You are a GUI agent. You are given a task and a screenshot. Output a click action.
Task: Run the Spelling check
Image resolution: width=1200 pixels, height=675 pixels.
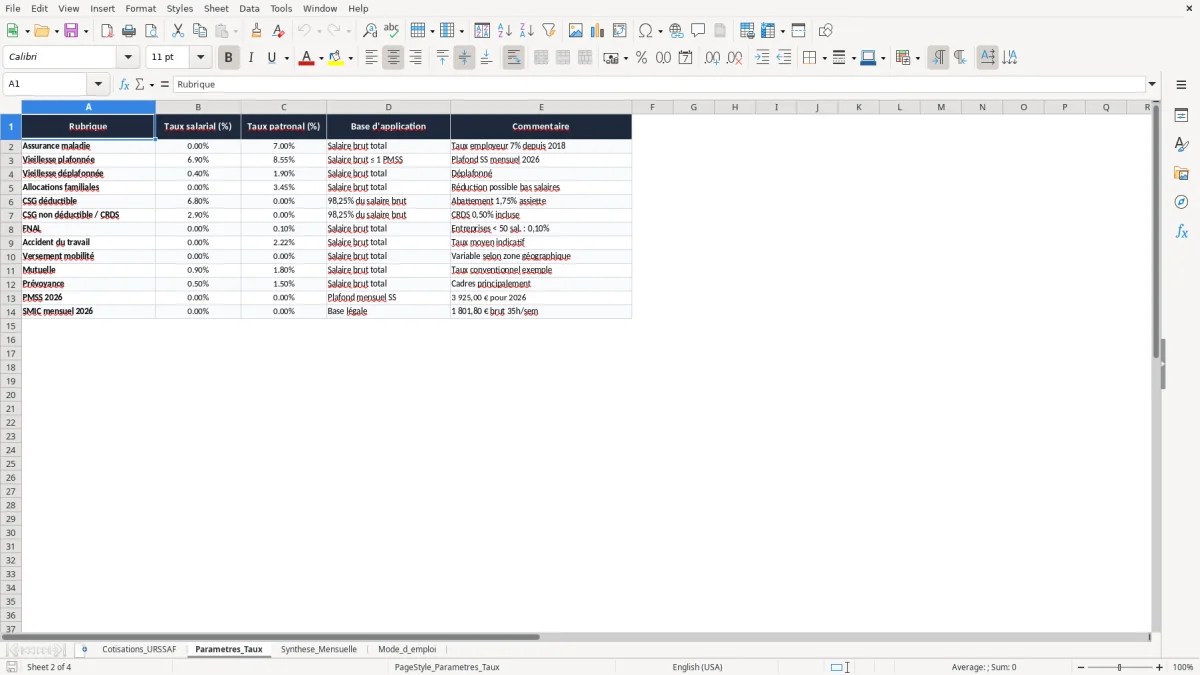(392, 31)
